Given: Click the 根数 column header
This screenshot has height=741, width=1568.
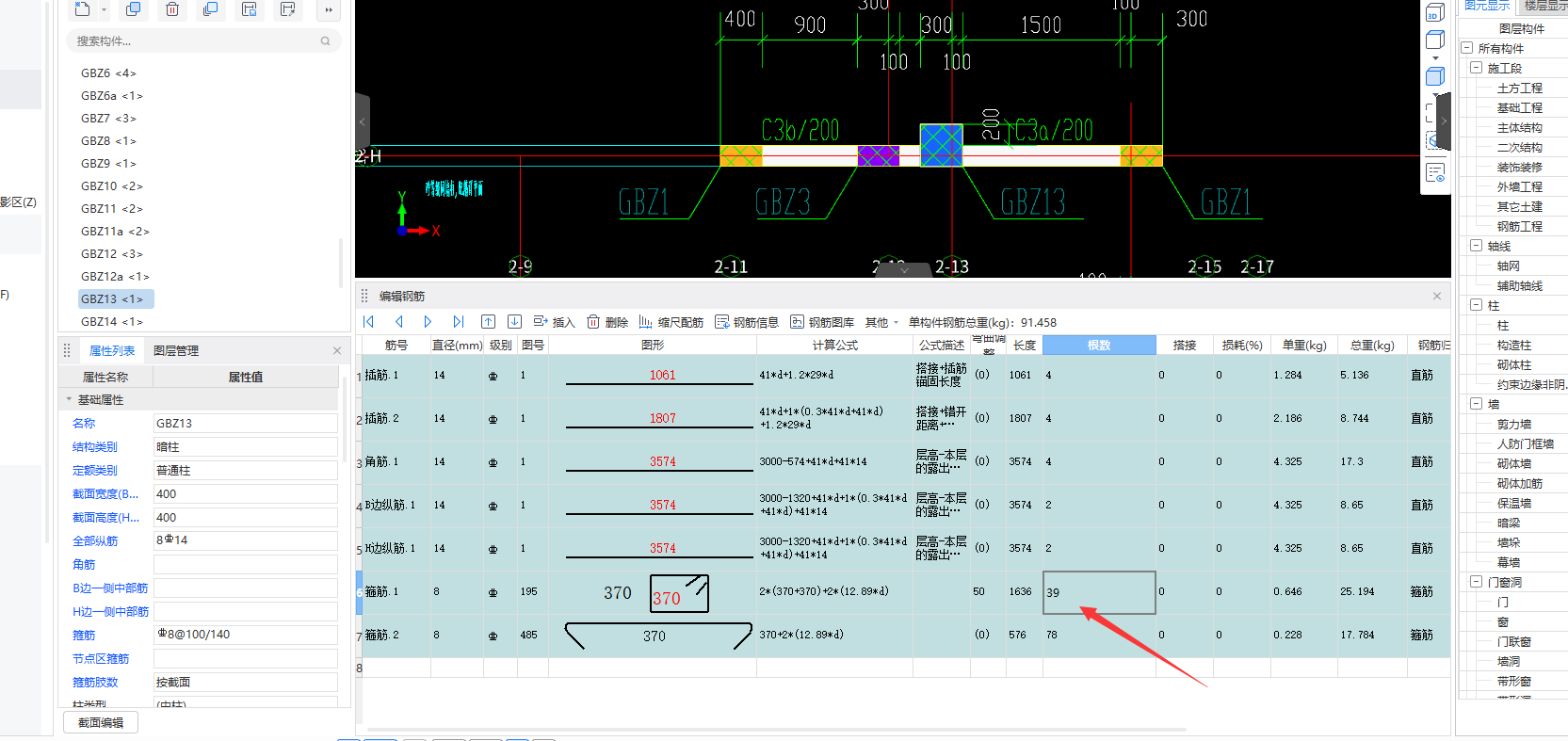Looking at the screenshot, I should (1099, 346).
